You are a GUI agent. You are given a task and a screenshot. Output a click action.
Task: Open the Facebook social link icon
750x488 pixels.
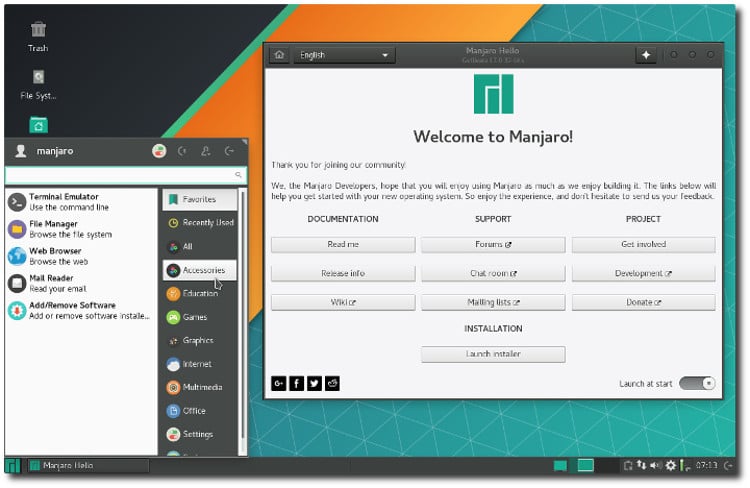[x=296, y=383]
